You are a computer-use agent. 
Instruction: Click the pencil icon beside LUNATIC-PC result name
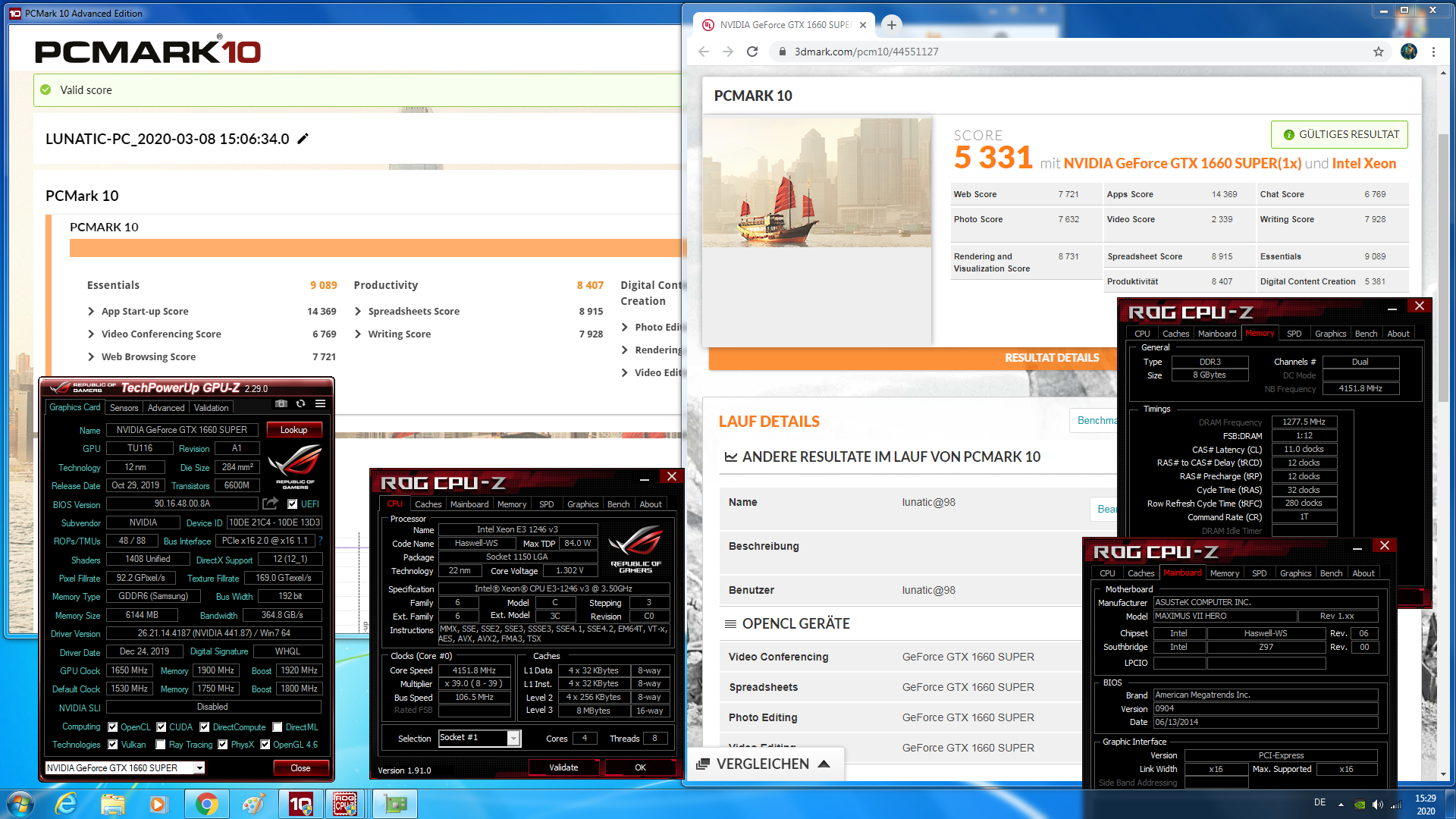tap(303, 139)
